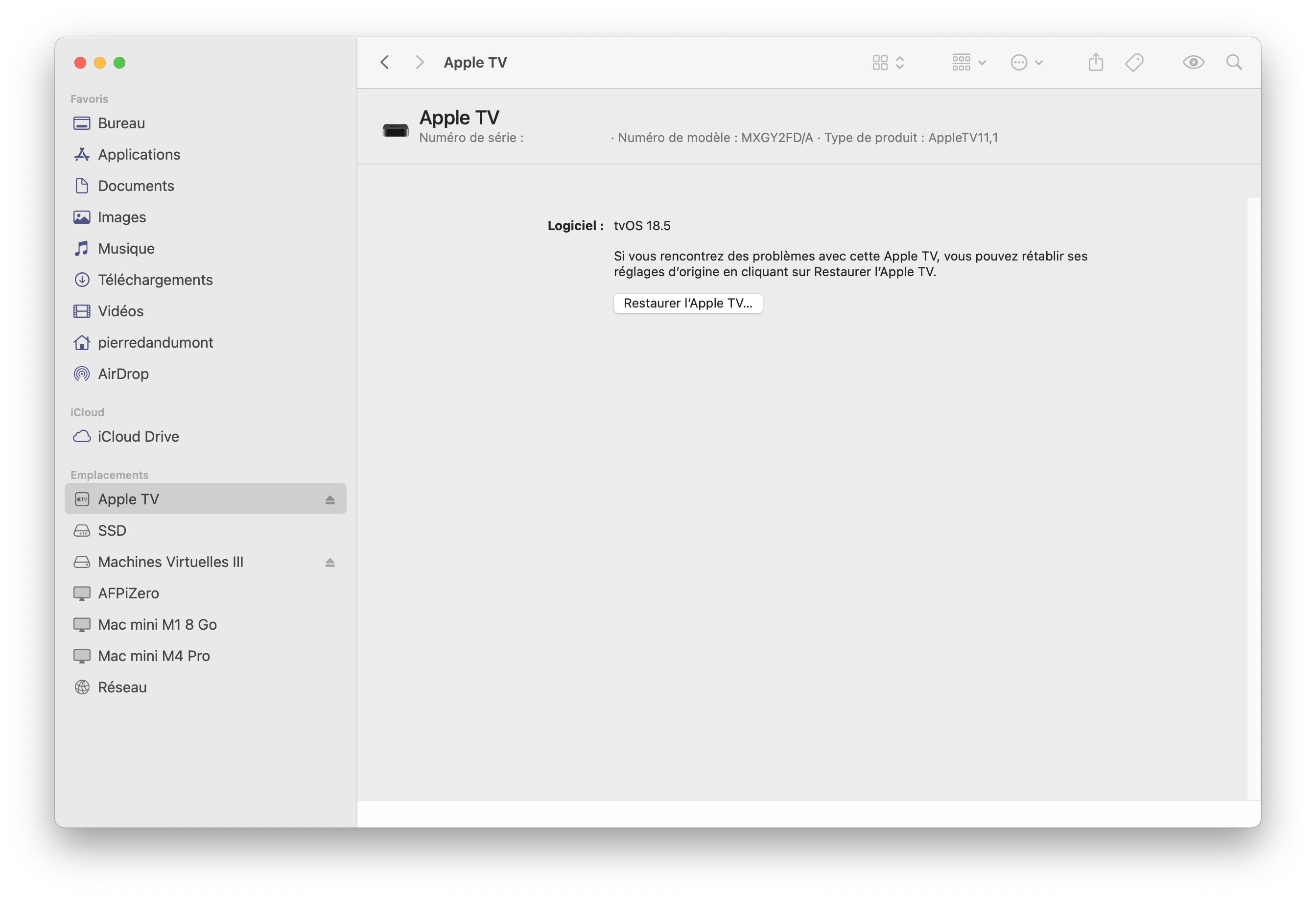The width and height of the screenshot is (1316, 900).
Task: Open the Musique folder
Action: click(x=206, y=248)
